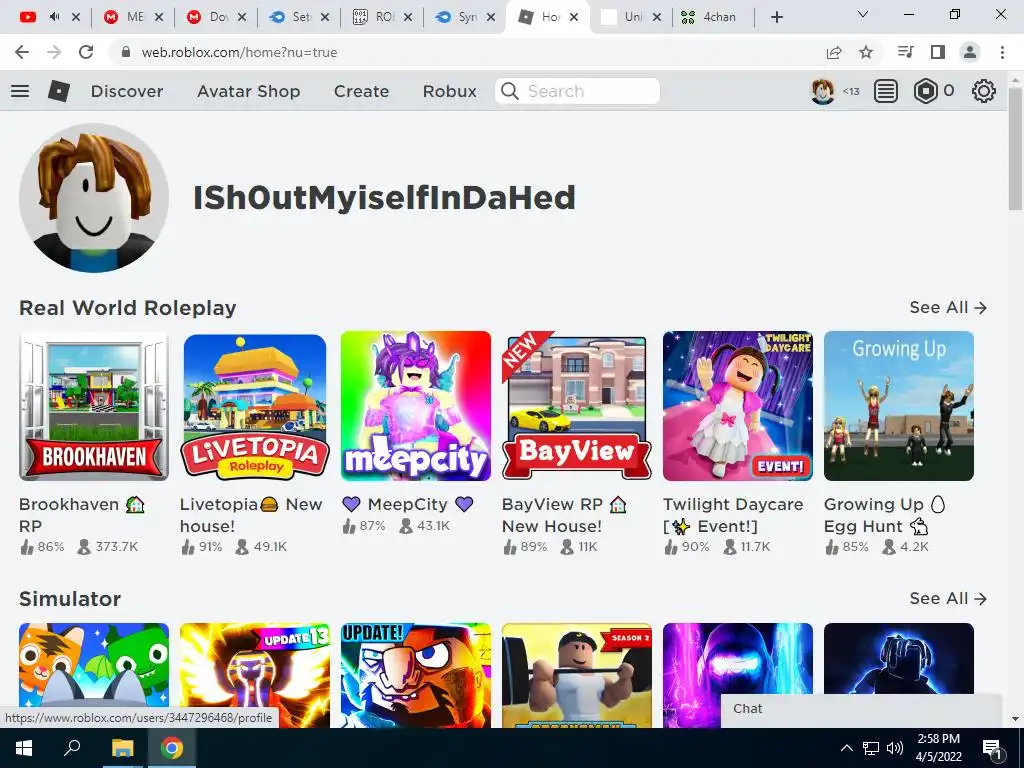Viewport: 1024px width, 768px height.
Task: Click the address bar URL
Action: 239,52
